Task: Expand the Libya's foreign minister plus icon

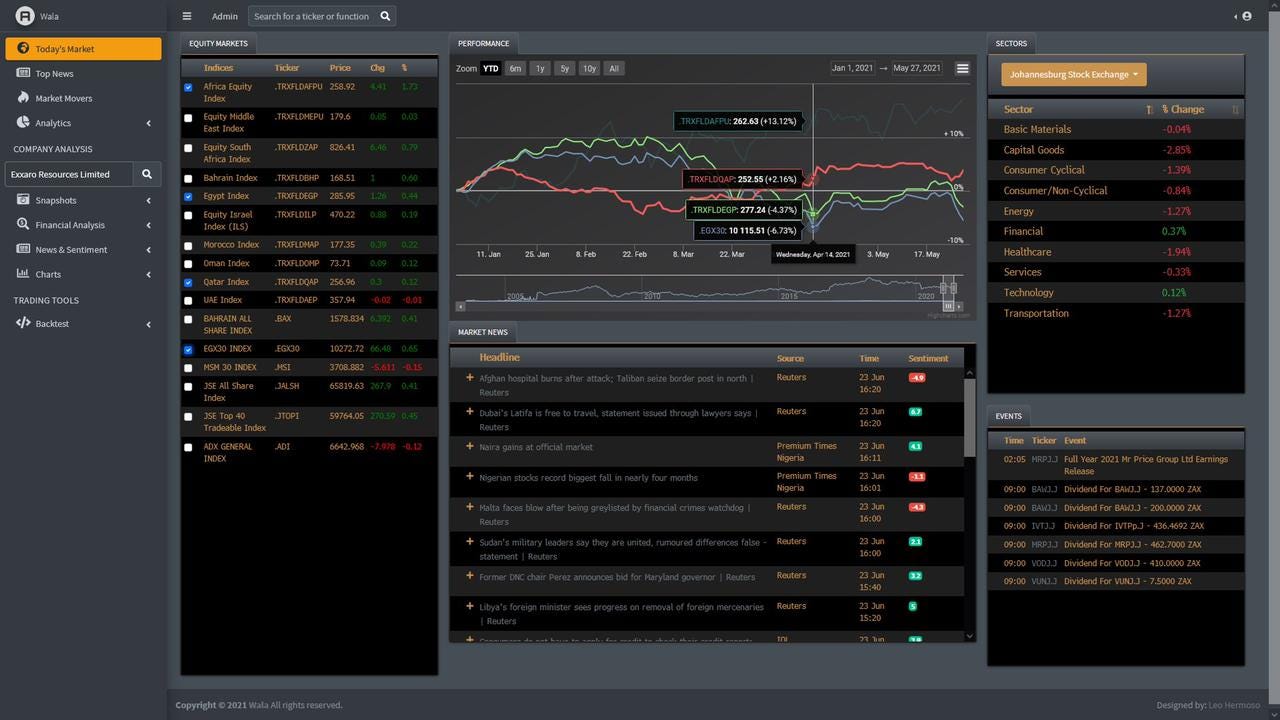Action: pyautogui.click(x=470, y=606)
